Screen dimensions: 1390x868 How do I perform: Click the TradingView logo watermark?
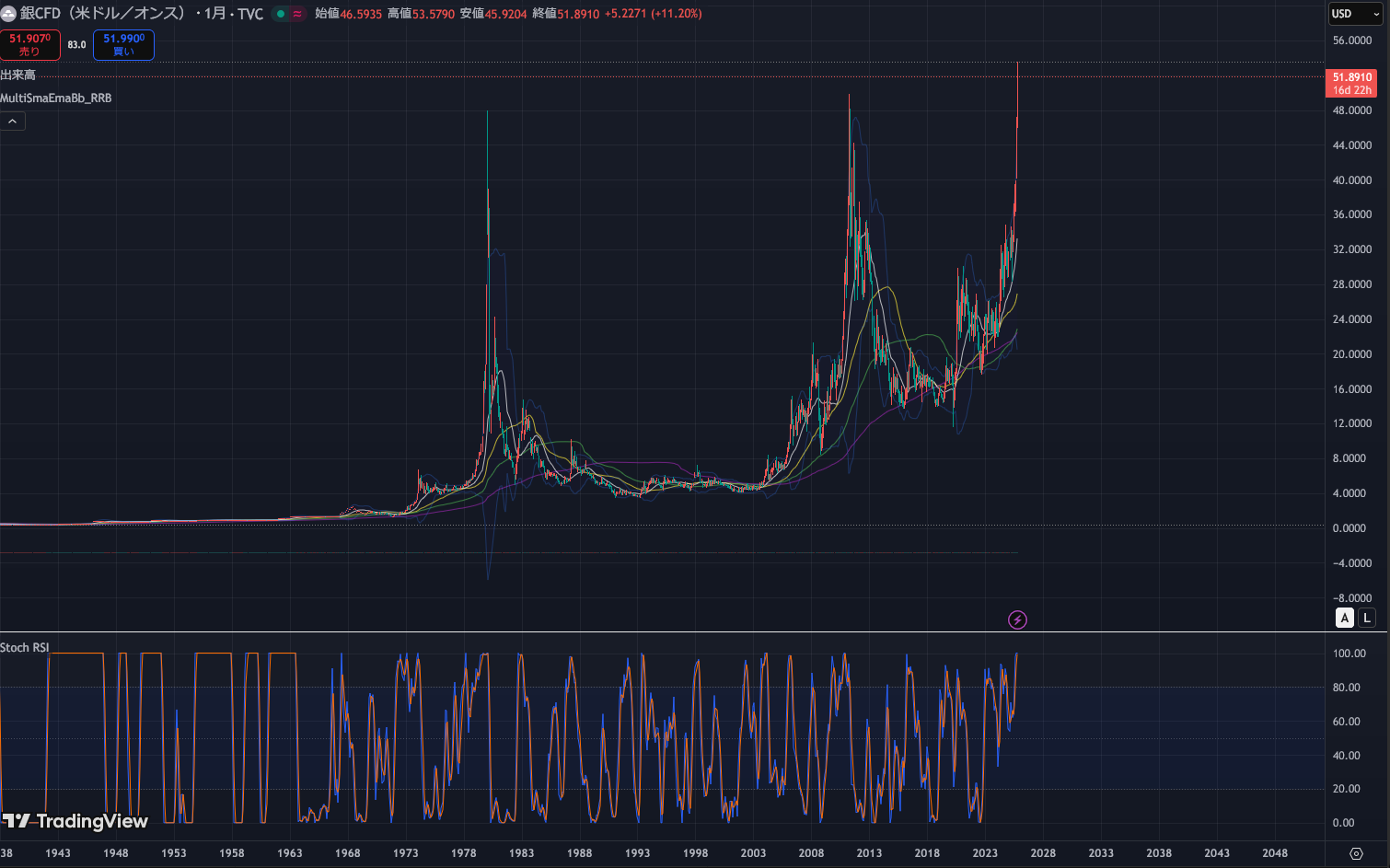(75, 821)
